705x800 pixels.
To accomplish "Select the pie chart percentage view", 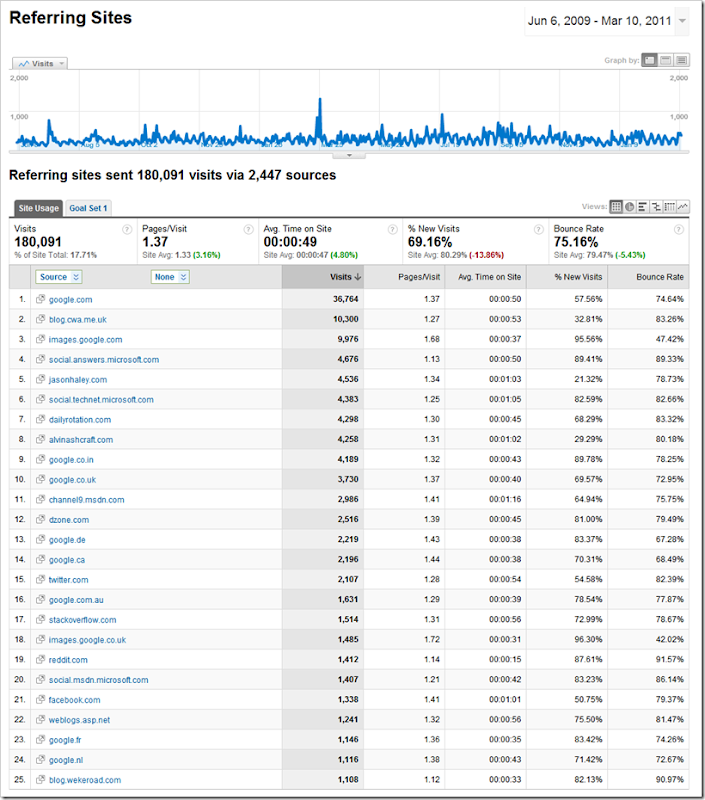I will point(630,207).
